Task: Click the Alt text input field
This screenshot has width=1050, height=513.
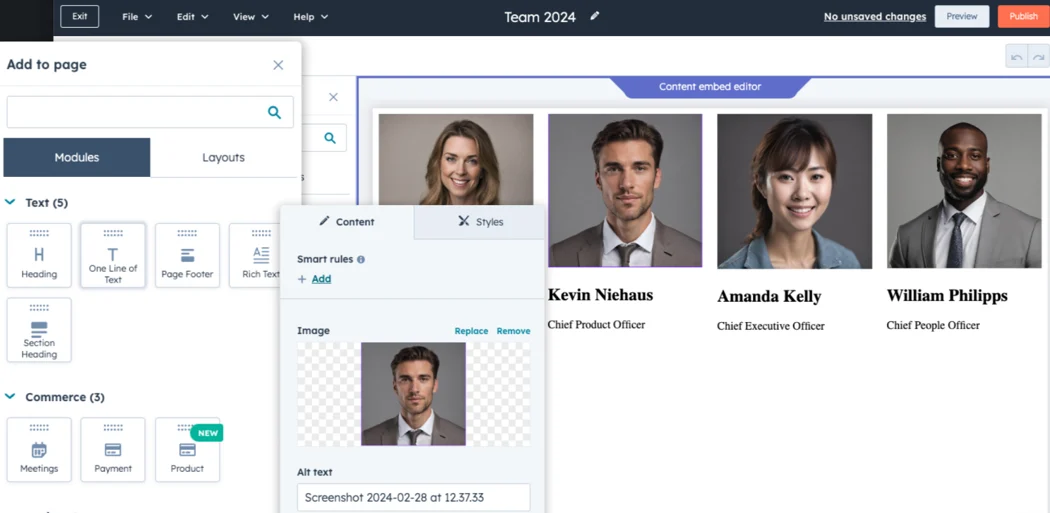Action: coord(414,498)
